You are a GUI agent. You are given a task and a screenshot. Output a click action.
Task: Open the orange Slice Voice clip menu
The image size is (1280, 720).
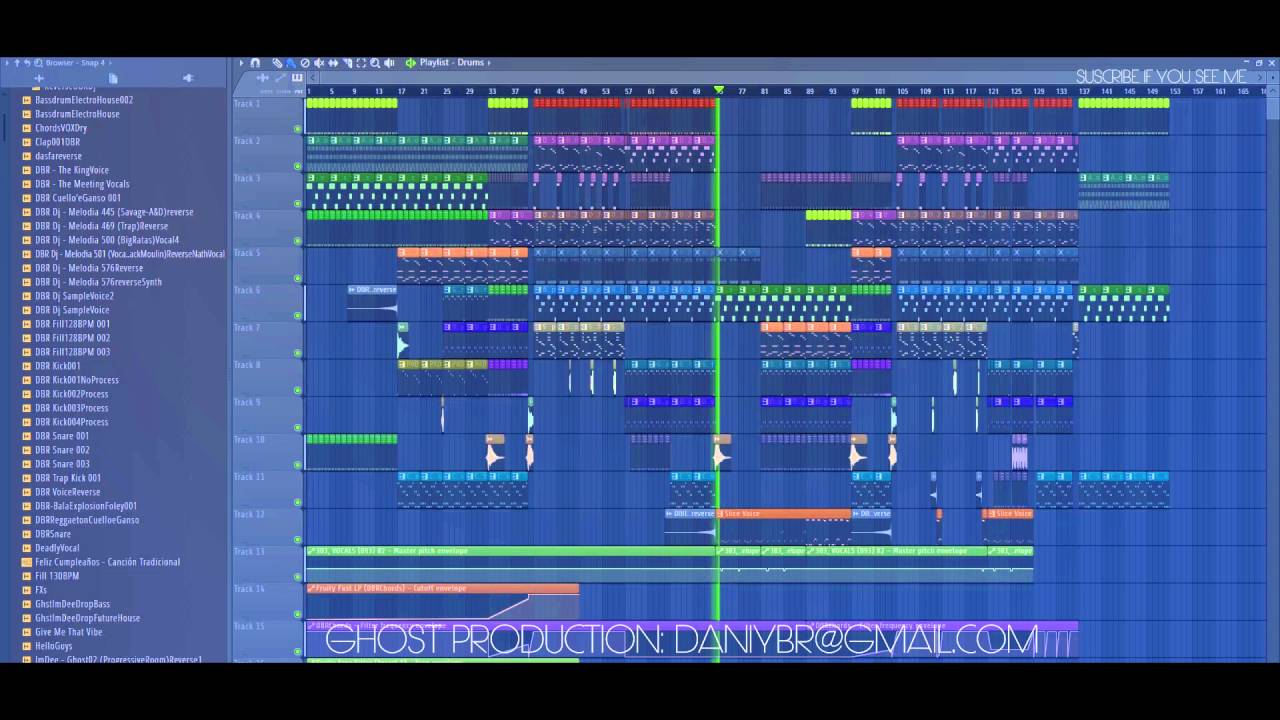coord(721,514)
